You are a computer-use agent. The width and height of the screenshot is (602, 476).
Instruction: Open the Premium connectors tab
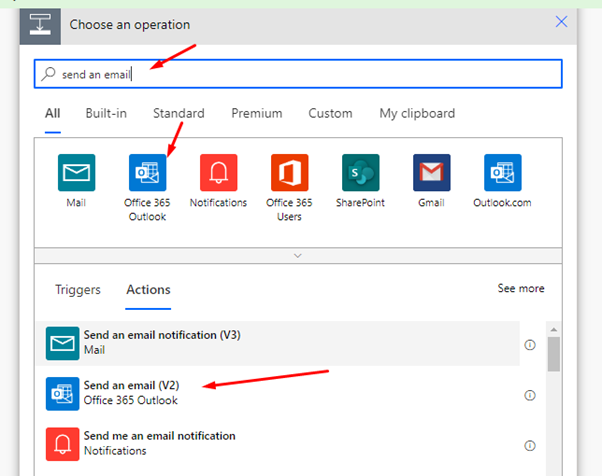[x=256, y=113]
